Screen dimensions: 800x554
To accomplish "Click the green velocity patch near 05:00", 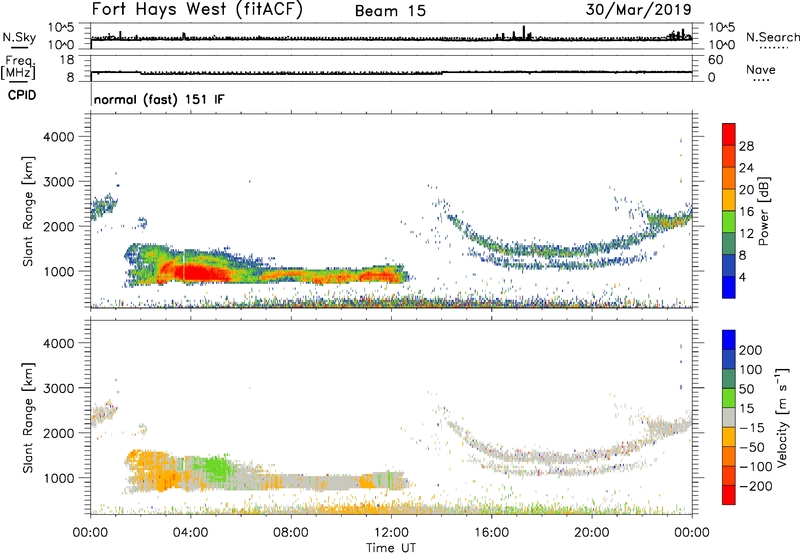I will [x=217, y=468].
